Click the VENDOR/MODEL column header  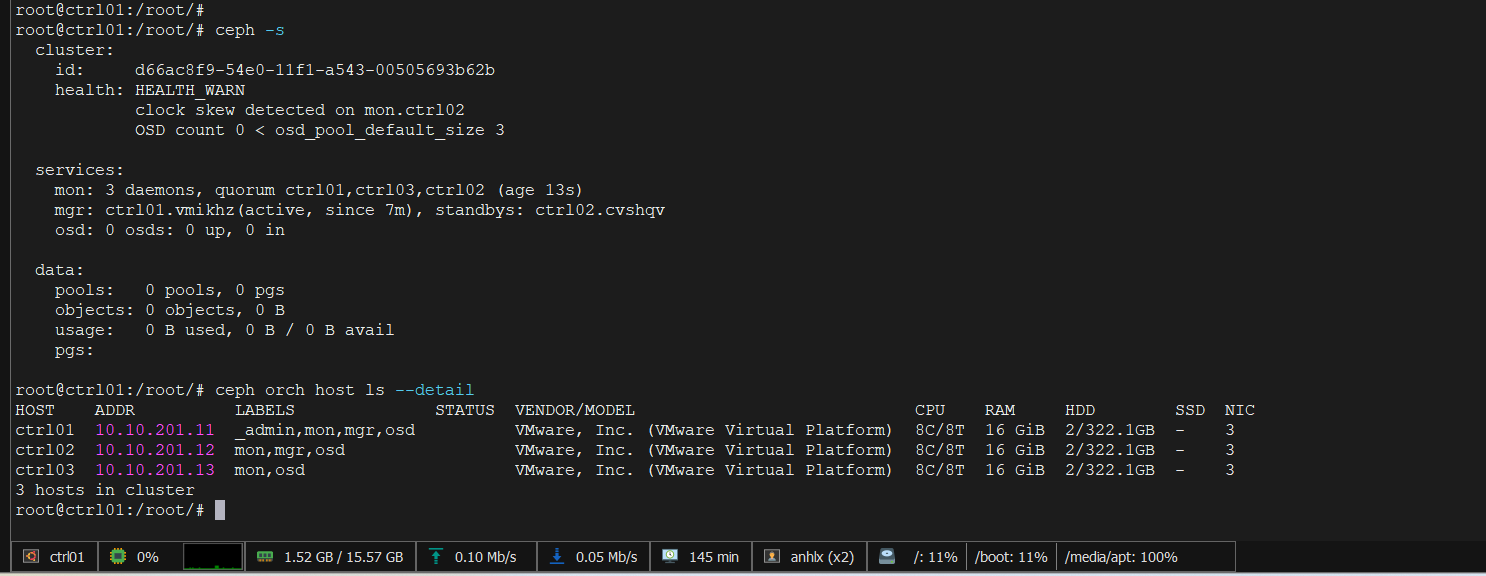575,410
